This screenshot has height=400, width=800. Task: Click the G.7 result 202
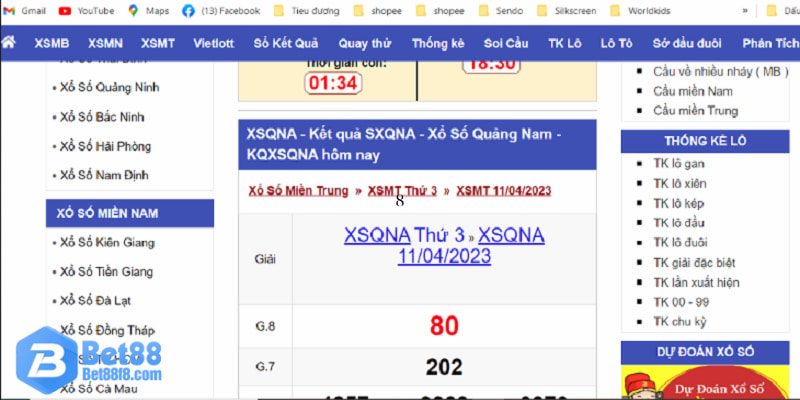point(444,367)
